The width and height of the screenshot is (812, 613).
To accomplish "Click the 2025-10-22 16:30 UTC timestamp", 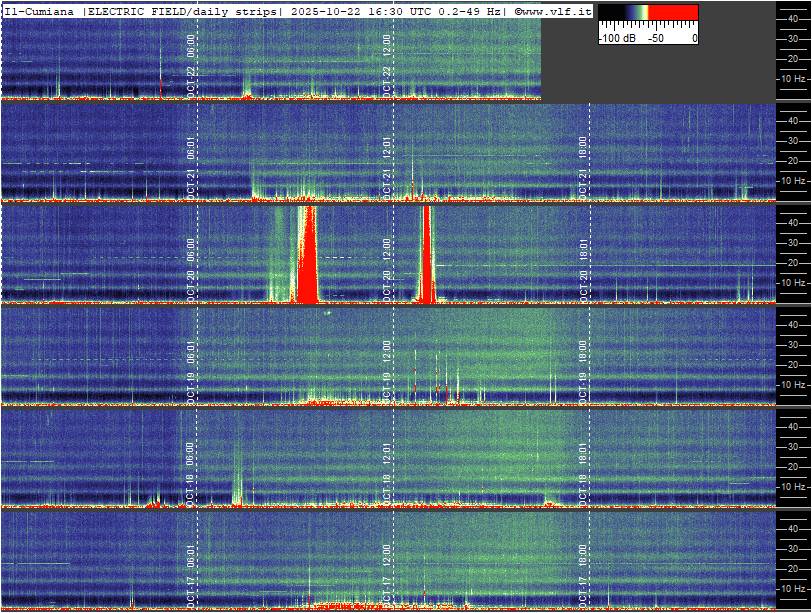I will click(x=350, y=10).
